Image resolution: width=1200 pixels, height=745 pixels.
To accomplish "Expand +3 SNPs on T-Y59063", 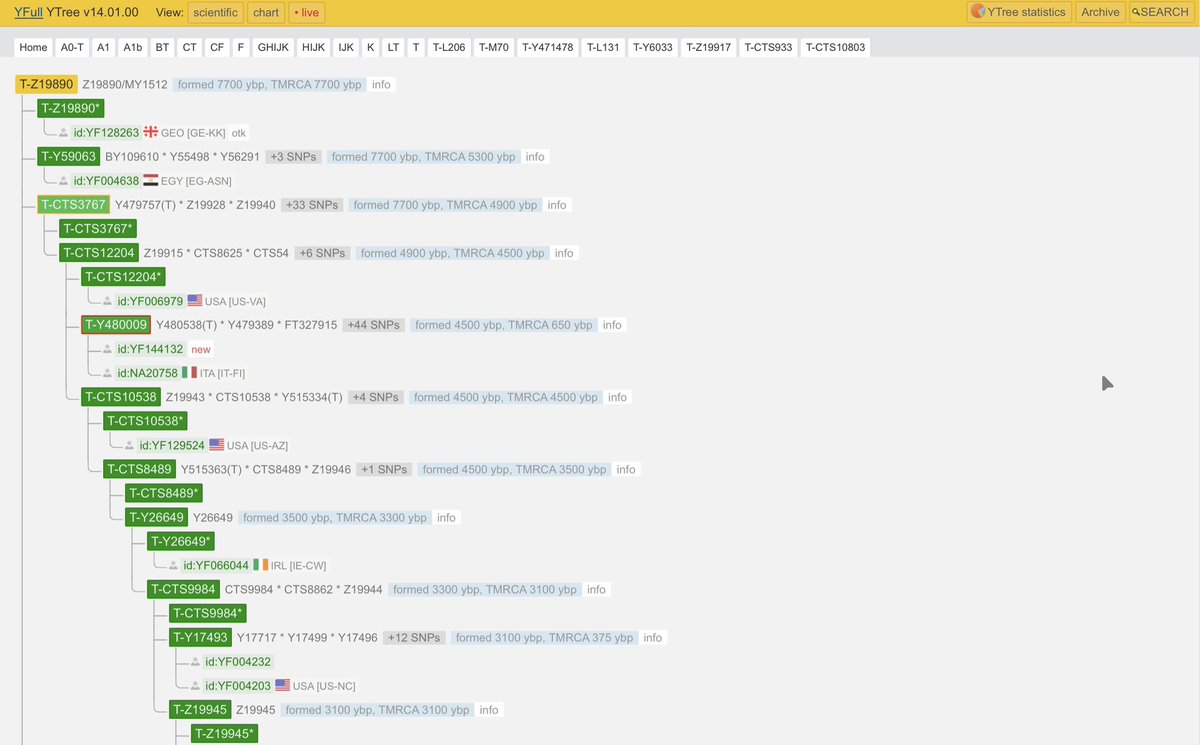I will click(294, 157).
